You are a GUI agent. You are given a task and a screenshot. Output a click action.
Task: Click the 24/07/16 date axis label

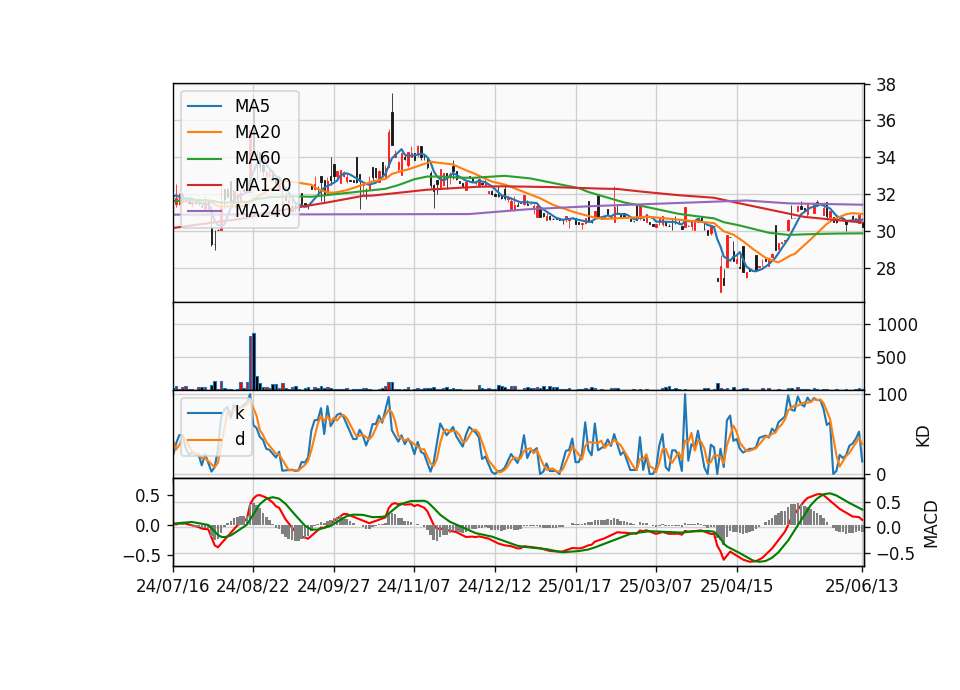point(173,586)
